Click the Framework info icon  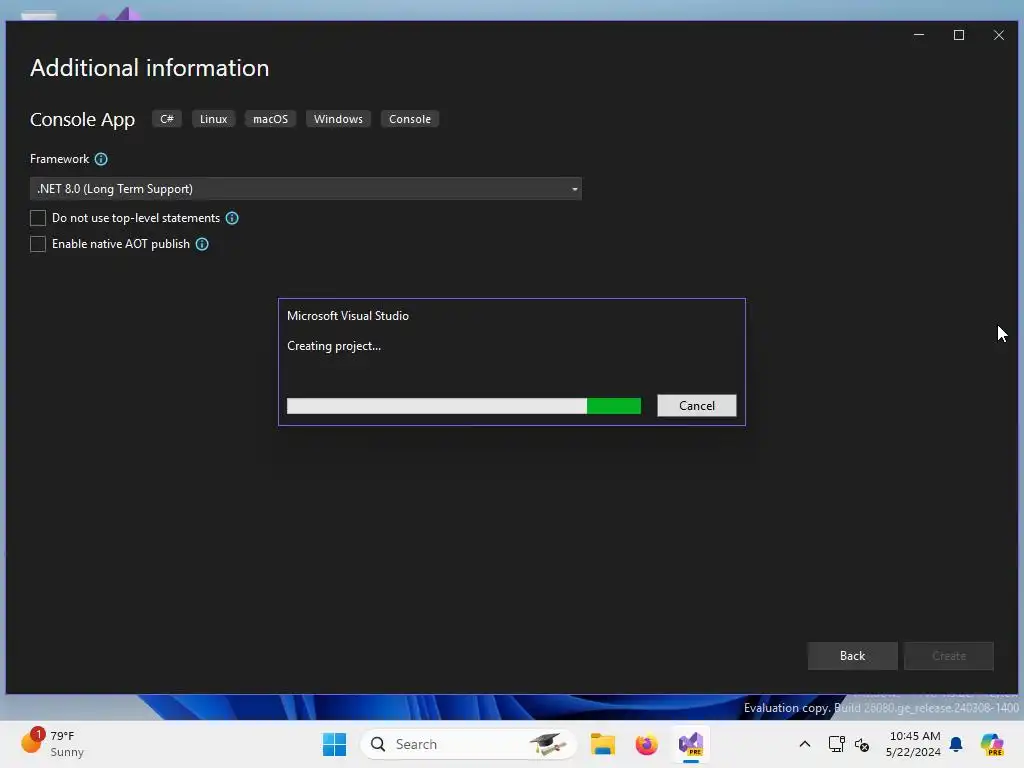click(x=101, y=159)
